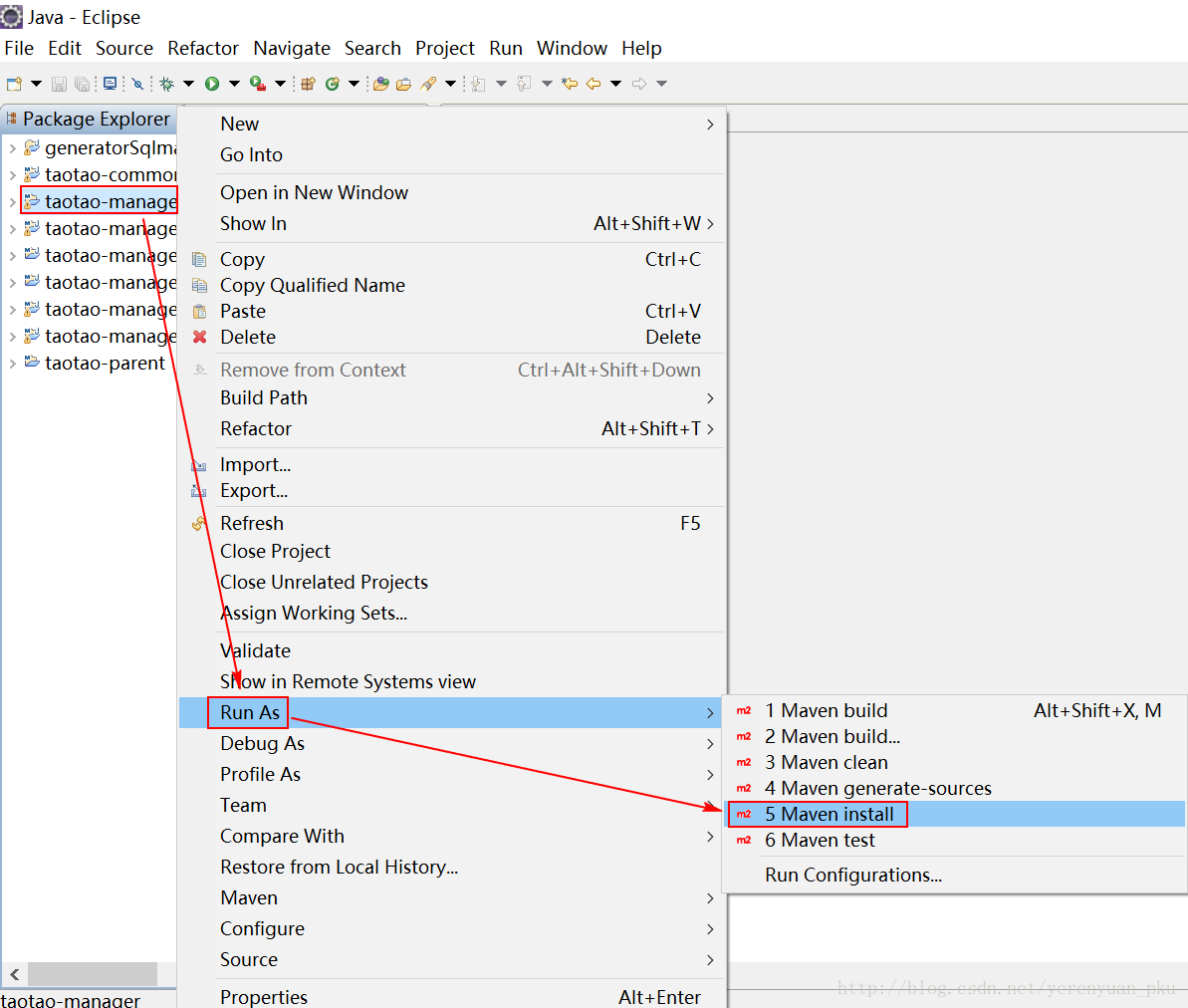
Task: Click the Previous Annotation toolbar icon
Action: [524, 84]
